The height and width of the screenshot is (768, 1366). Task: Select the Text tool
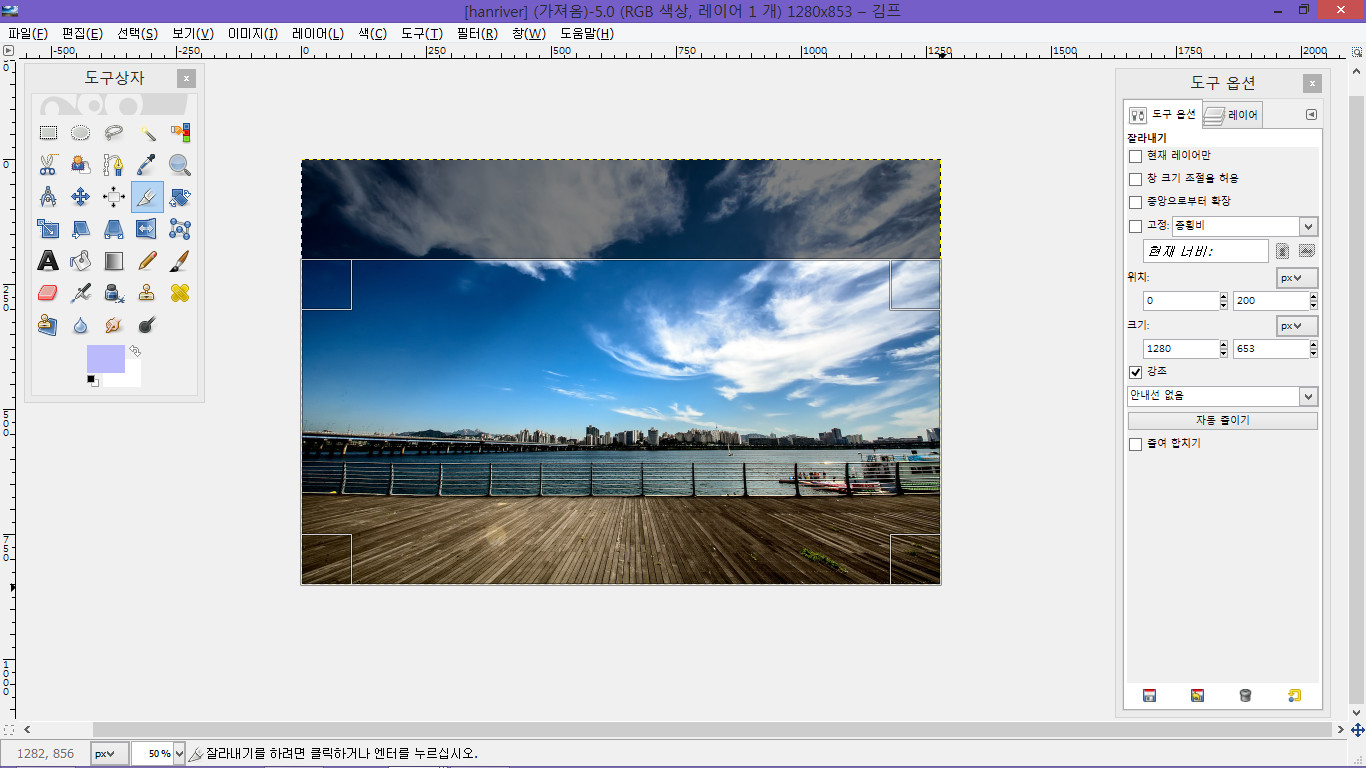tap(48, 261)
